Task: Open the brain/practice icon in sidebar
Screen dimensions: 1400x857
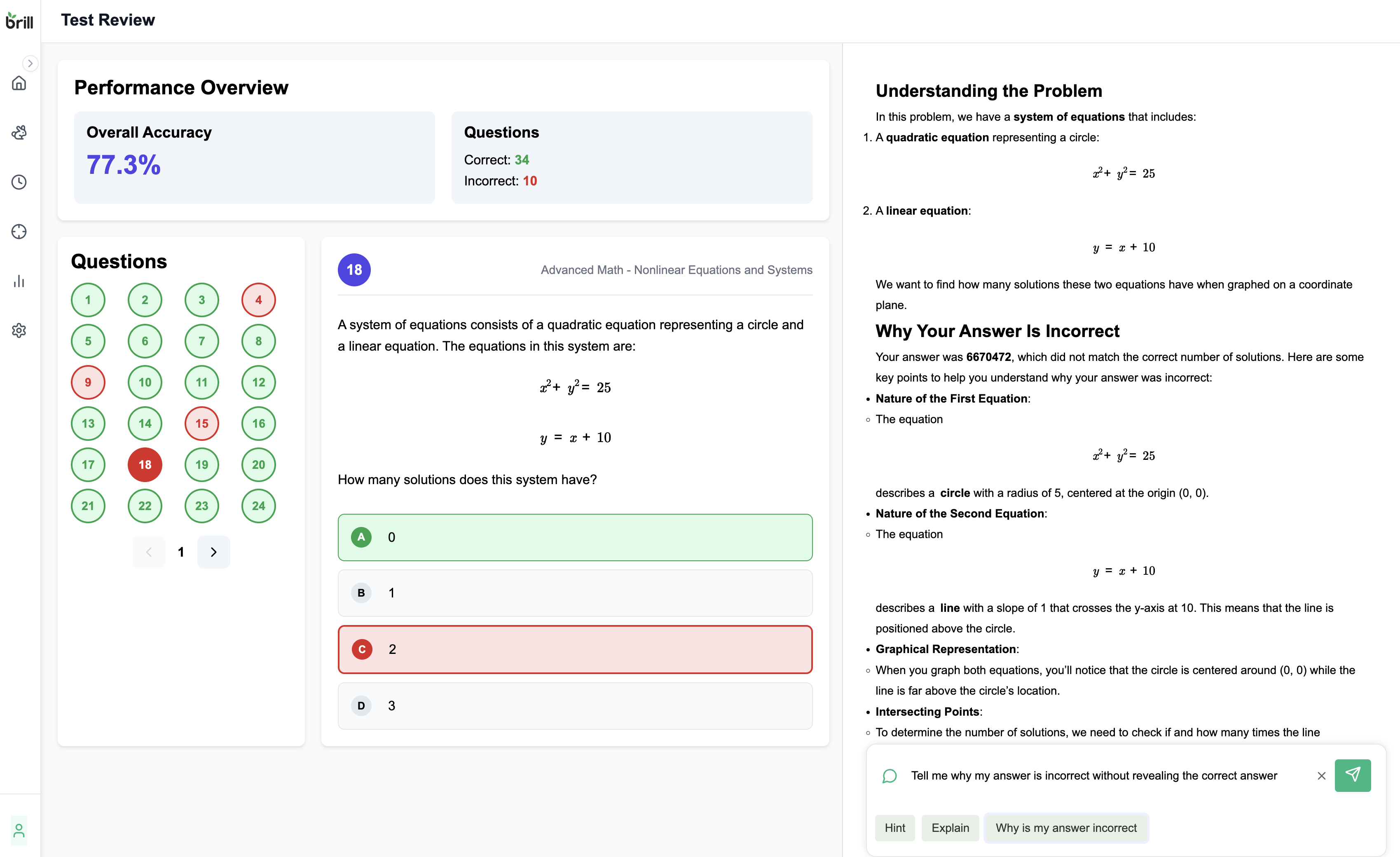Action: click(19, 132)
